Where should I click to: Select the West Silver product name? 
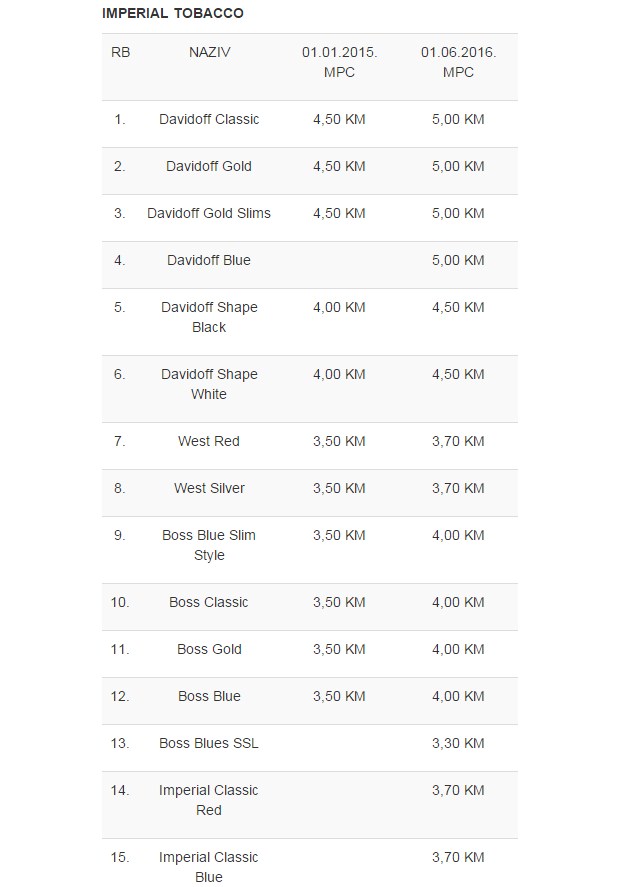click(x=209, y=488)
